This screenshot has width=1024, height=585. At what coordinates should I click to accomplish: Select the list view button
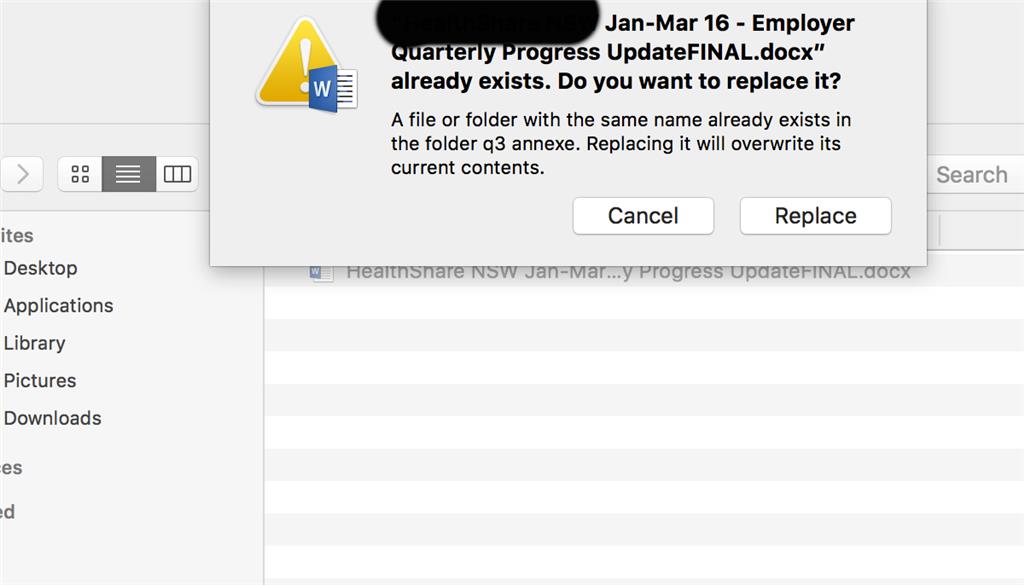tap(129, 174)
